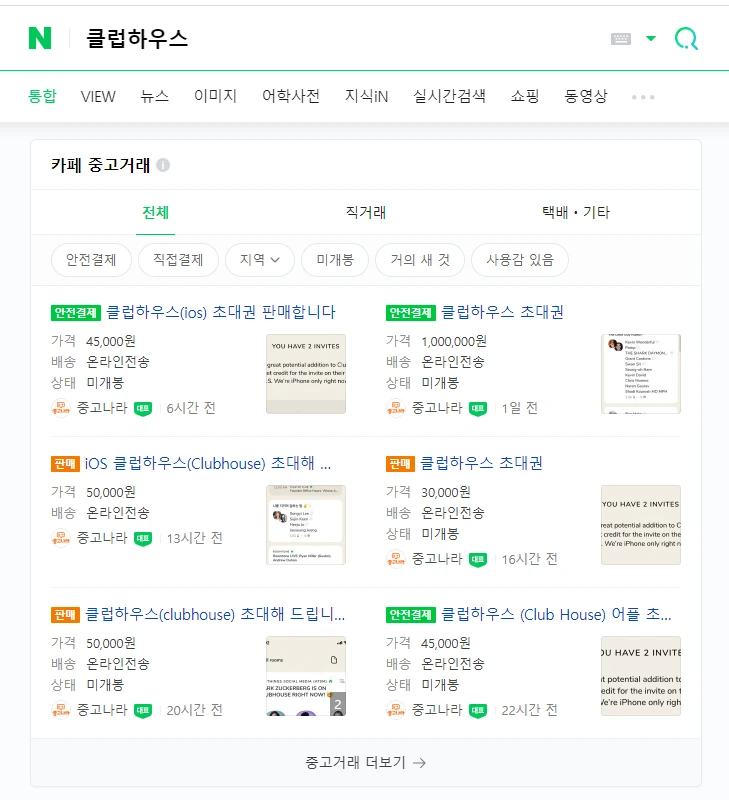Click the green Naver N logo
729x800 pixels.
[40, 38]
